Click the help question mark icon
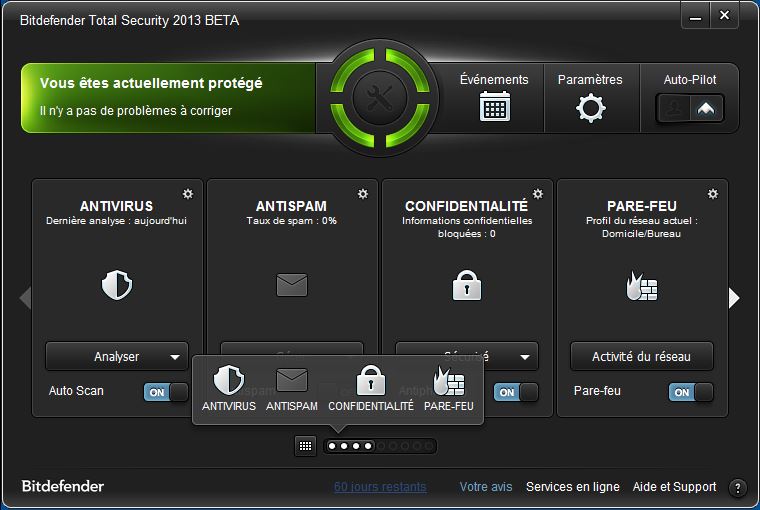Image resolution: width=760 pixels, height=510 pixels. click(x=737, y=488)
